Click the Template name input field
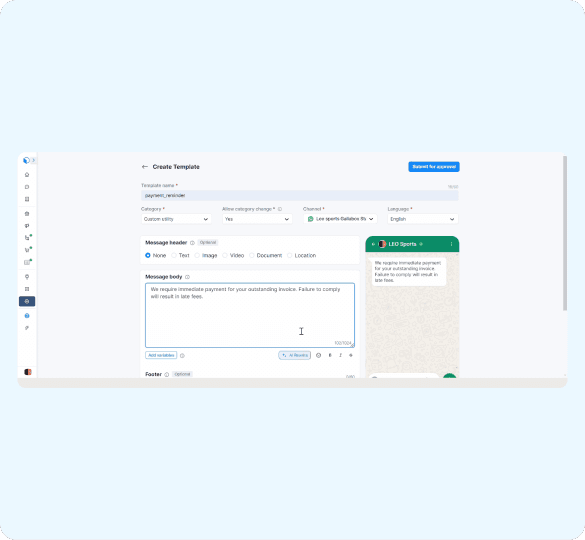Viewport: 585px width, 540px height. pyautogui.click(x=300, y=196)
